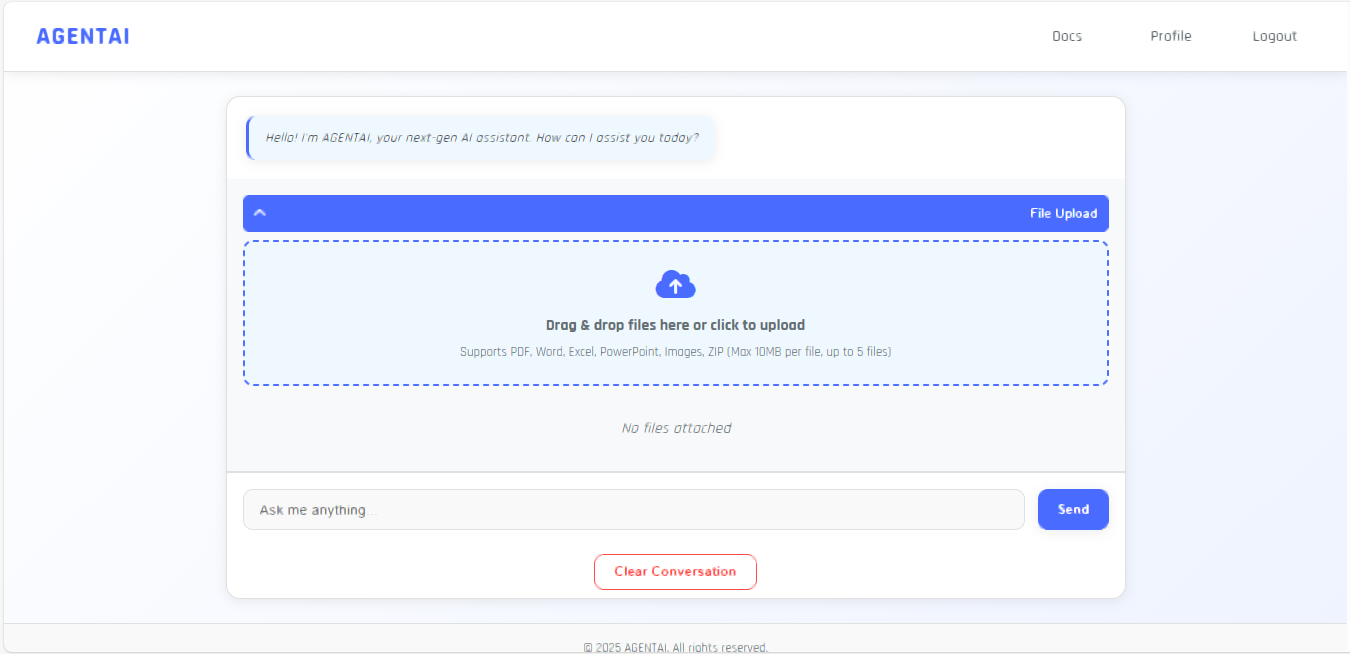Viewport: 1350px width, 654px height.
Task: Expand the File Upload section header
Action: (x=675, y=213)
